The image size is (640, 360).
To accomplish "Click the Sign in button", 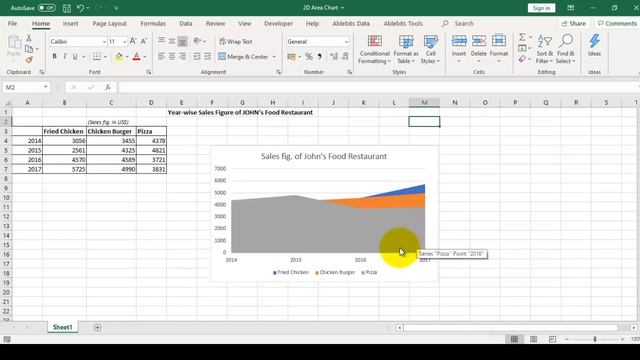I will click(541, 8).
